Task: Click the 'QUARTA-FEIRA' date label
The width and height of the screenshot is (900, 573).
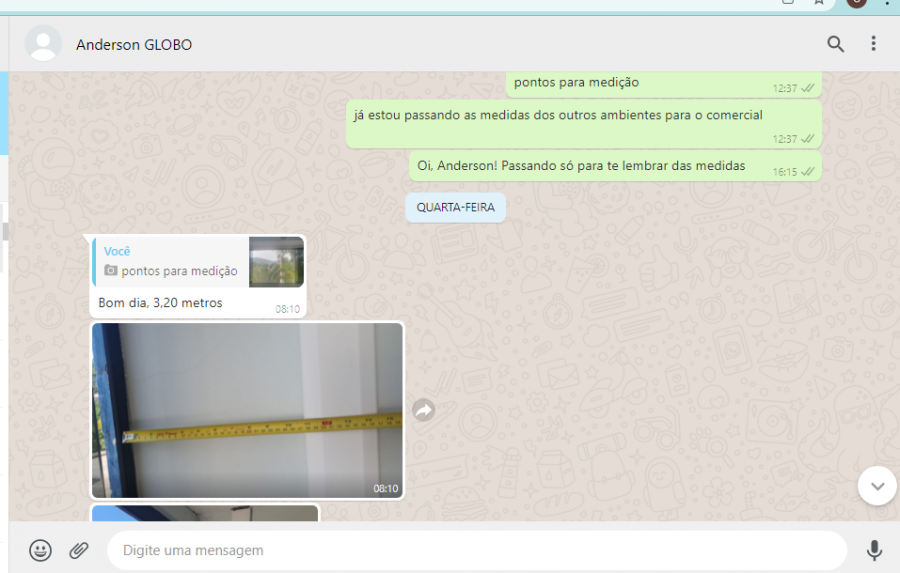Action: 455,207
